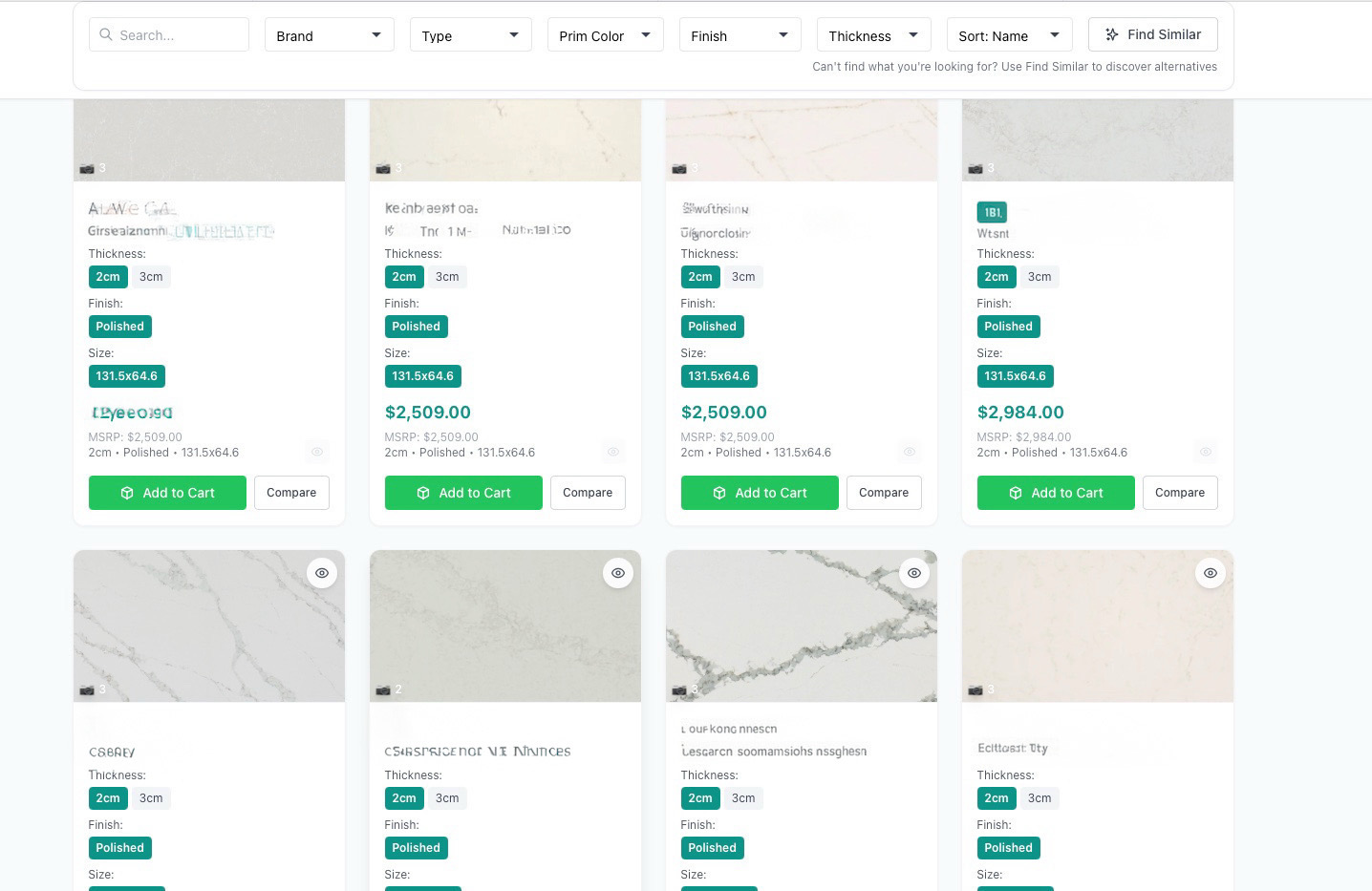
Task: Toggle eye icon on bold gray-veined slab image
Action: (x=914, y=573)
